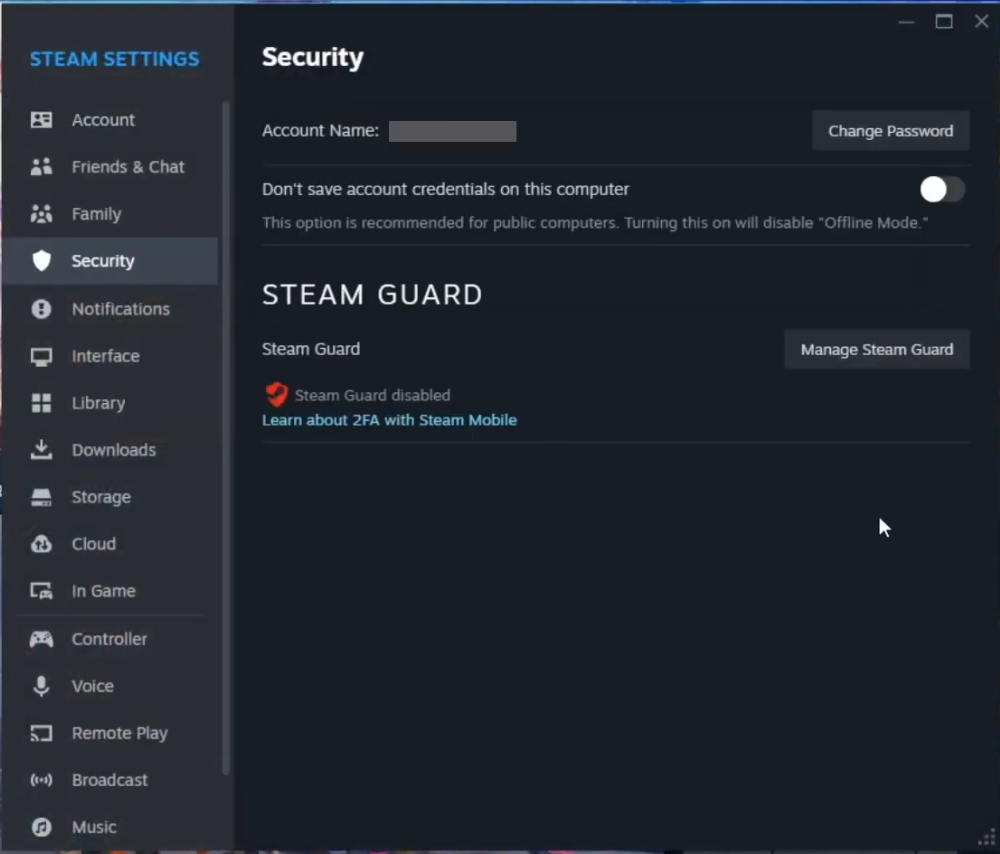Click the Account card icon in sidebar
This screenshot has height=854, width=1000.
tap(41, 120)
